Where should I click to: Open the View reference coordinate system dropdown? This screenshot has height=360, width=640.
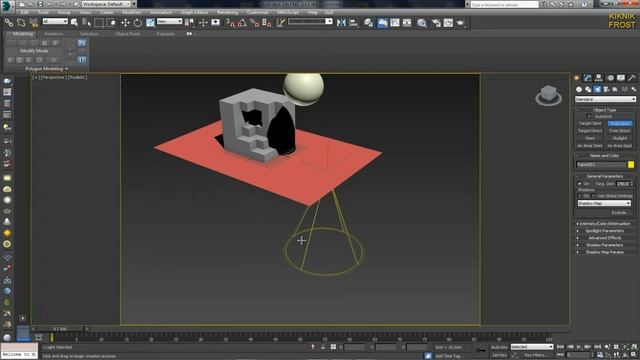(x=169, y=21)
